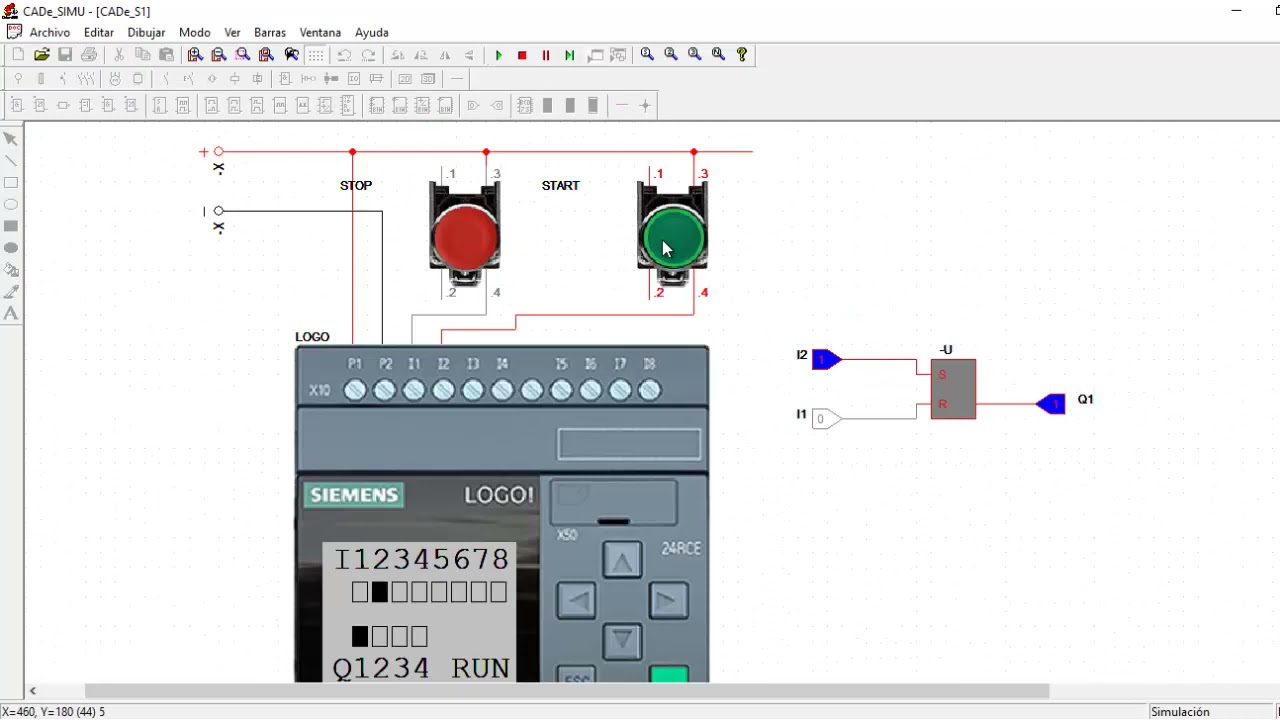
Task: Select the SR latch block labeled -U
Action: 953,389
